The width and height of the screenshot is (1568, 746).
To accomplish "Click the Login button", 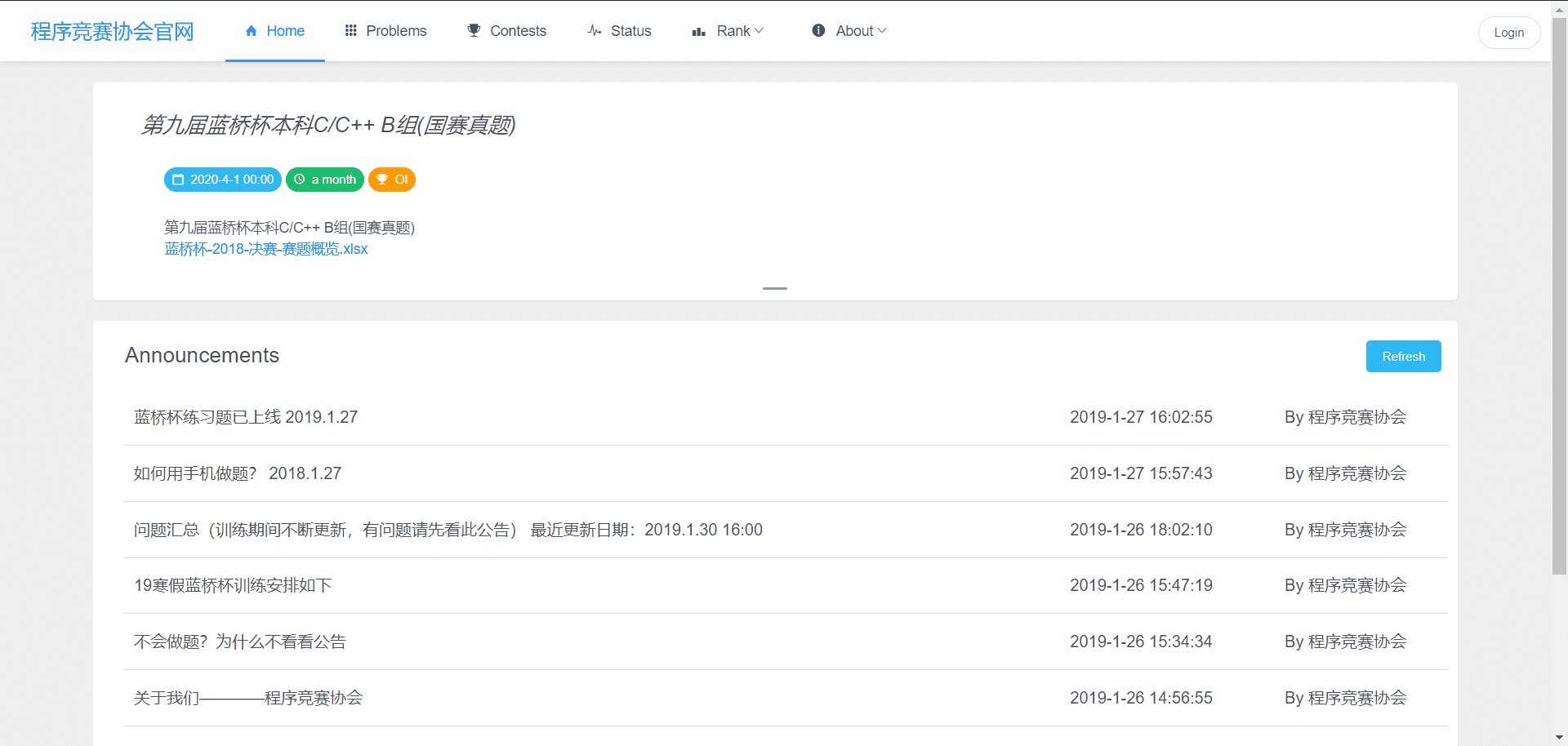I will pyautogui.click(x=1509, y=33).
